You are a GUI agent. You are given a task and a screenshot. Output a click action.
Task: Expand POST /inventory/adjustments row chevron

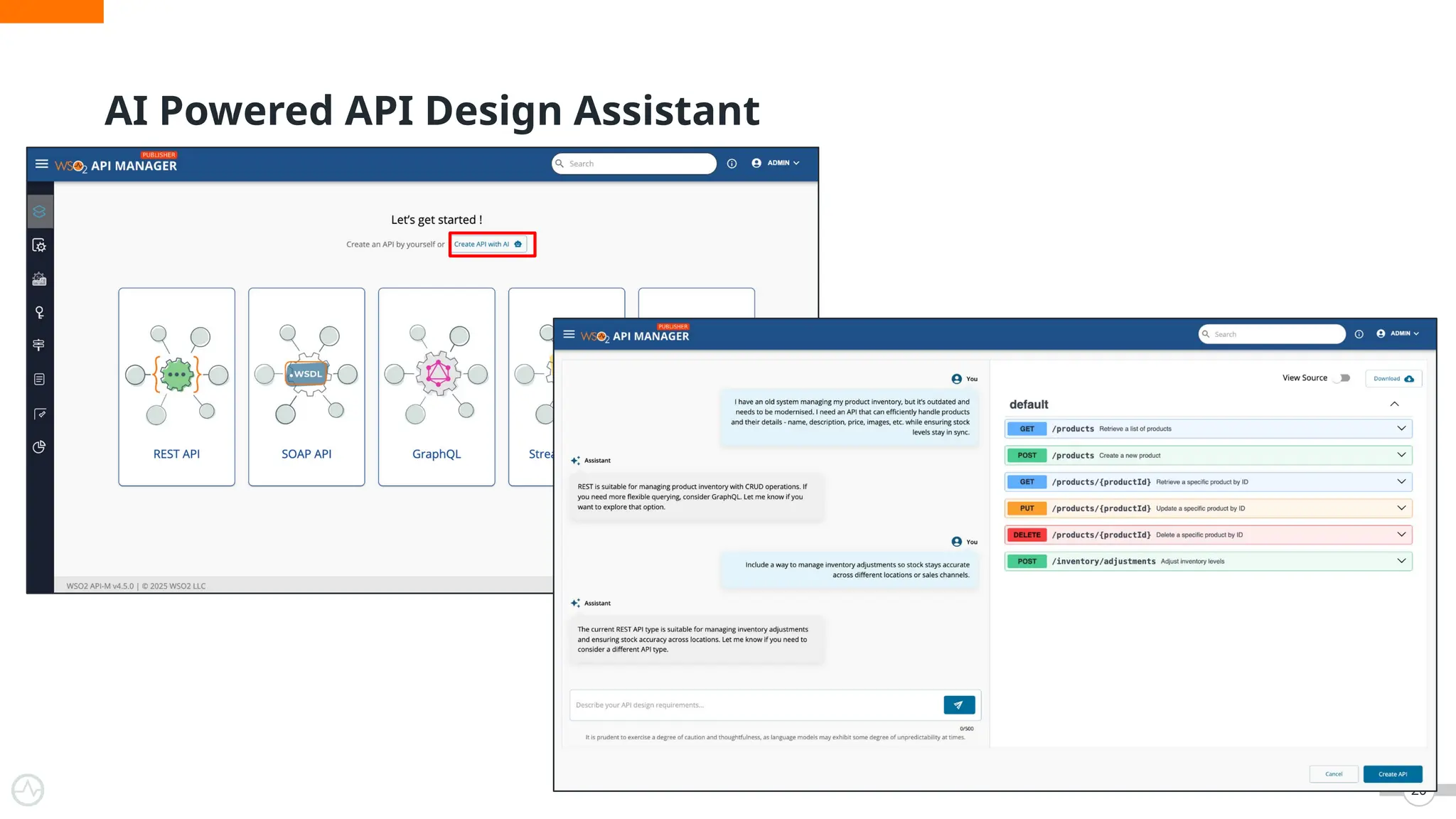pyautogui.click(x=1401, y=561)
